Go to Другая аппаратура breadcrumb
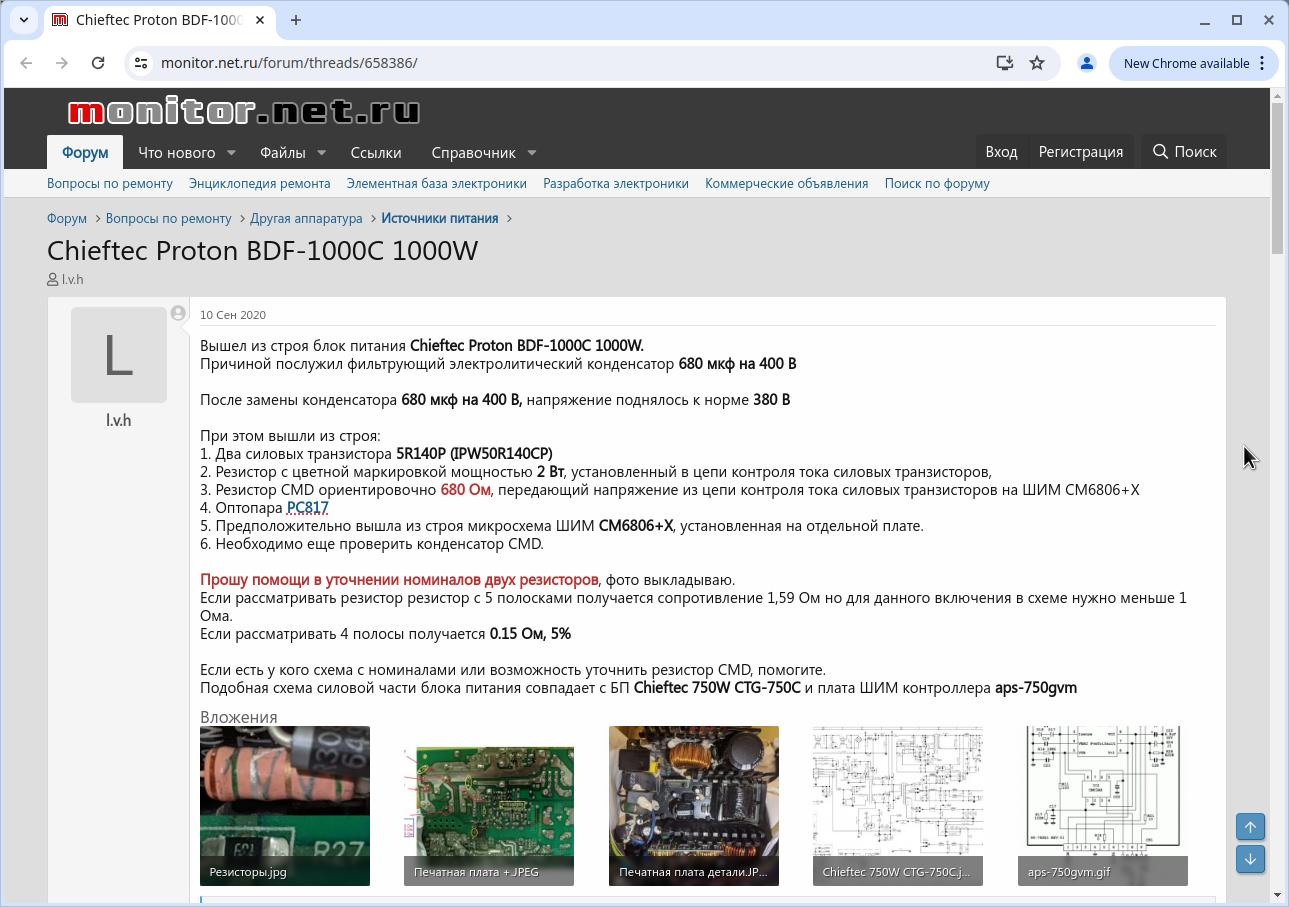This screenshot has height=907, width=1289. coord(306,218)
